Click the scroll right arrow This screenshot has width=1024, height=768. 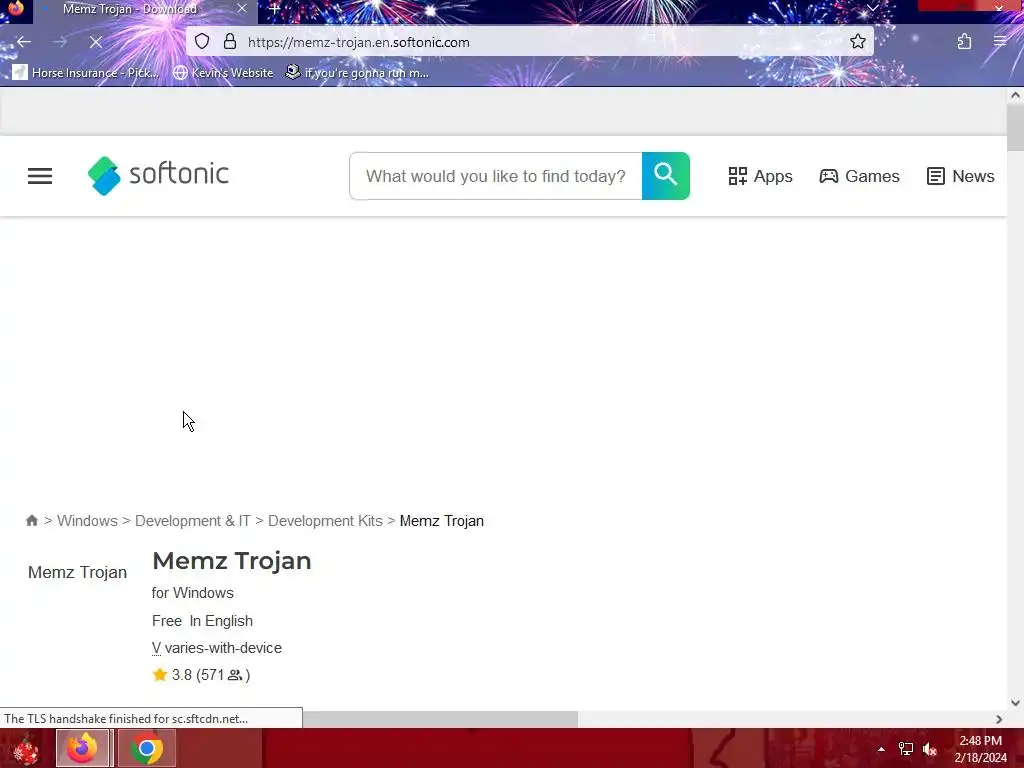999,719
